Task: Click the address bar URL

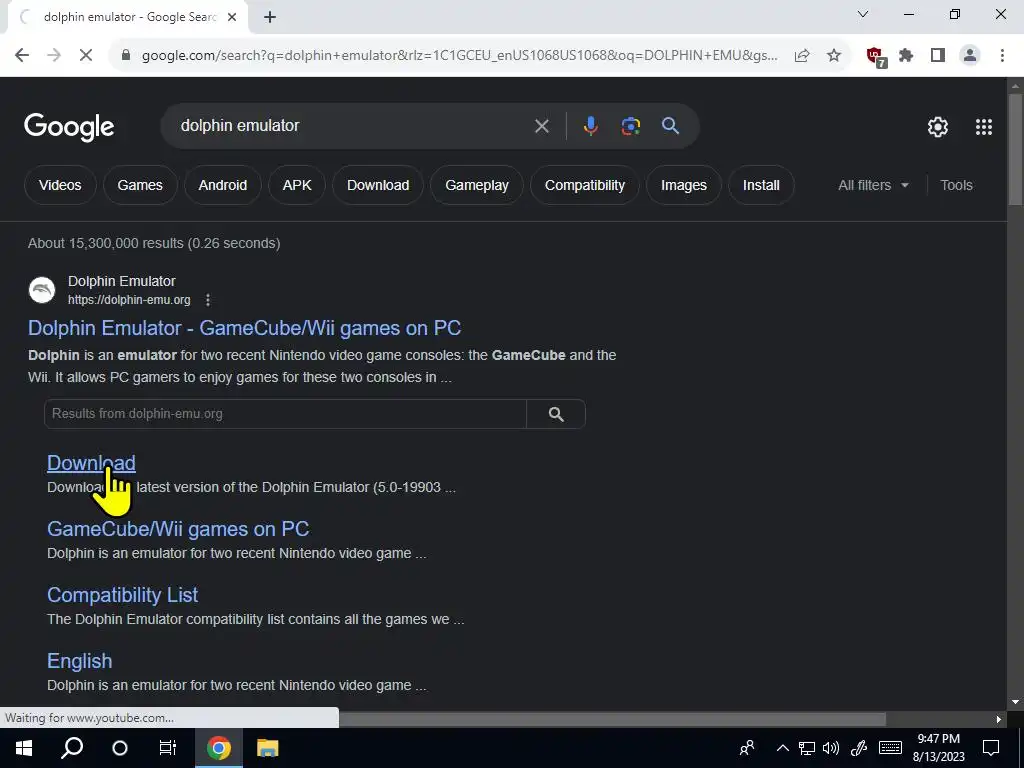Action: [x=459, y=56]
